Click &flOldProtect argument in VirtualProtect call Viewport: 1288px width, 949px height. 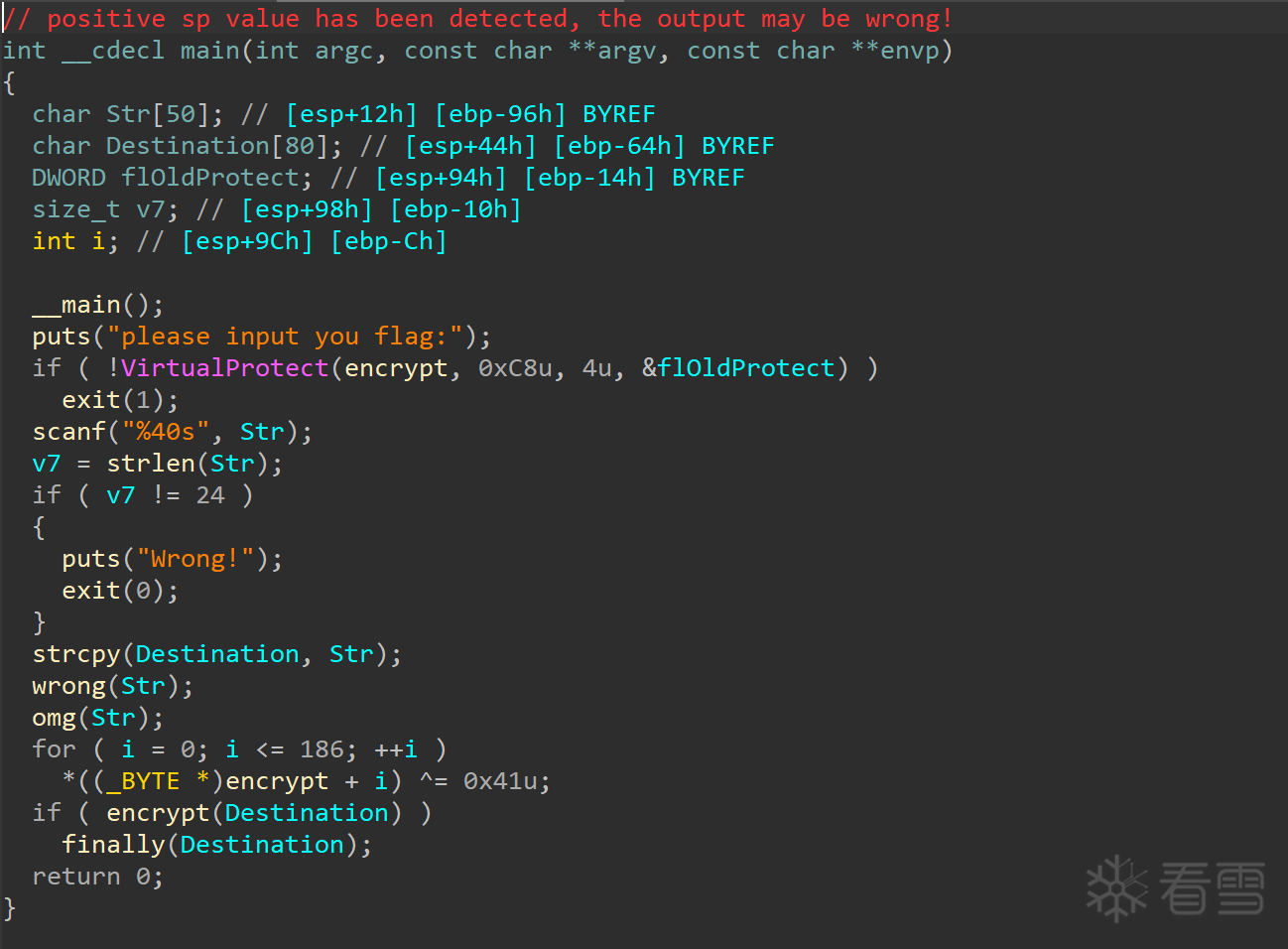738,368
